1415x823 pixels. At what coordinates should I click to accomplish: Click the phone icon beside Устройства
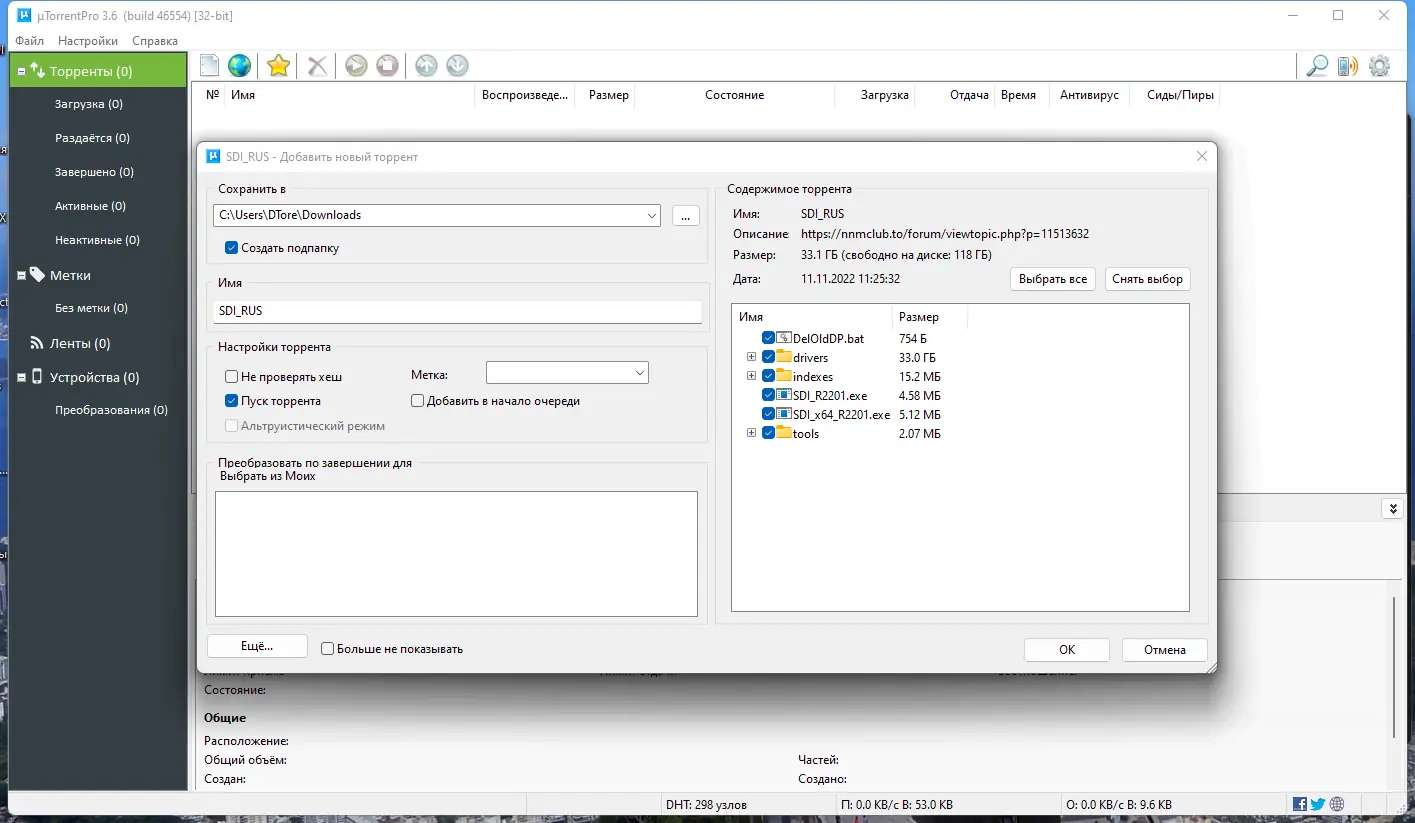click(x=38, y=377)
